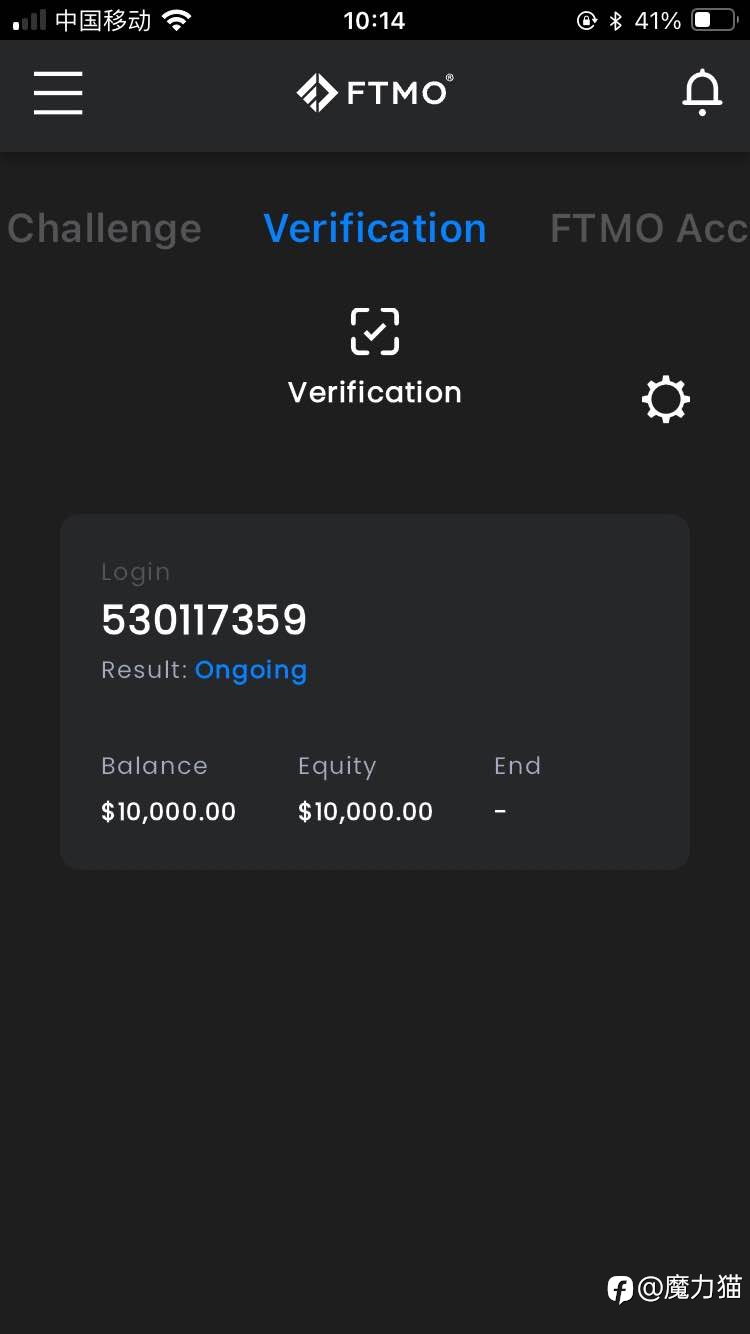Open the hamburger menu
This screenshot has height=1334, width=750.
[58, 93]
